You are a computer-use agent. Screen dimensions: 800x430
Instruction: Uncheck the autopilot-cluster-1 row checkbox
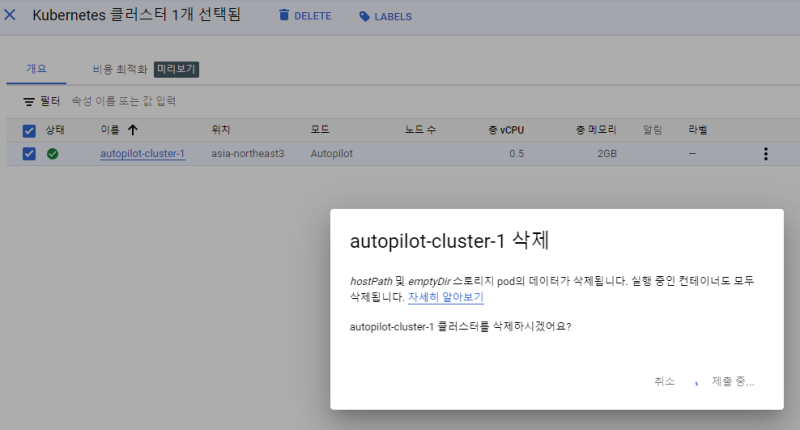[29, 154]
